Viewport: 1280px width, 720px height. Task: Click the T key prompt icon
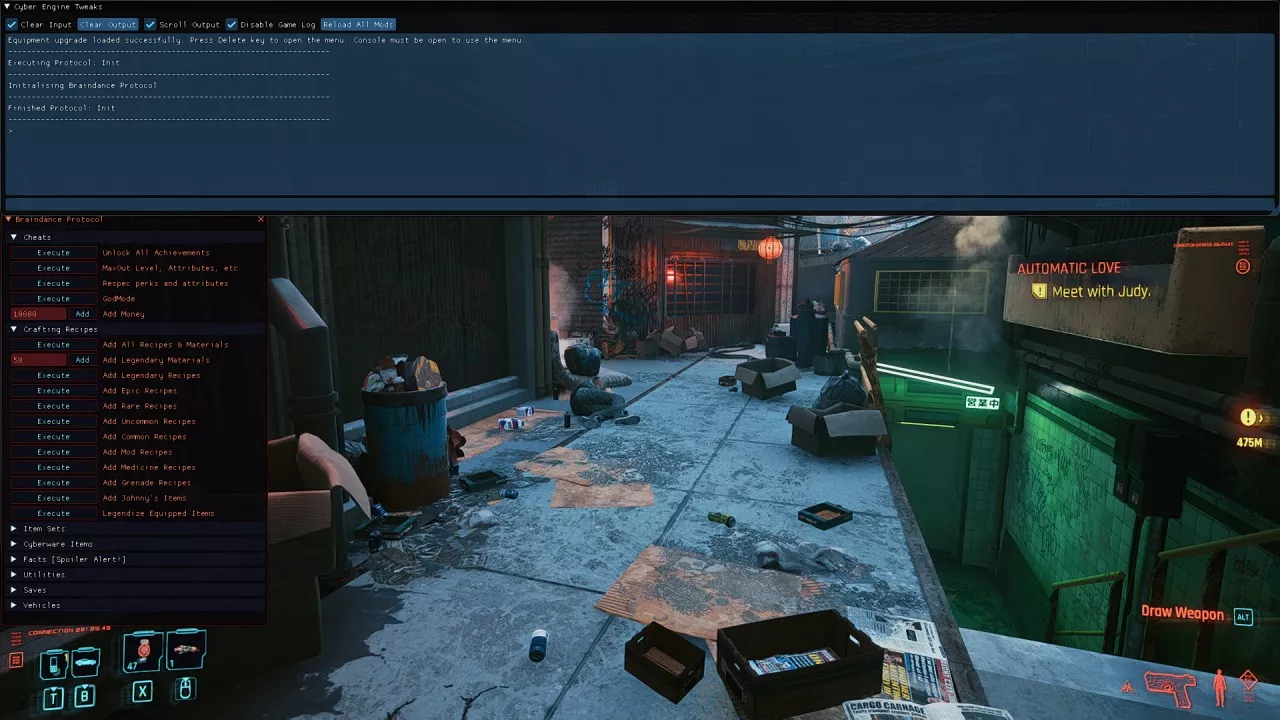[x=53, y=696]
